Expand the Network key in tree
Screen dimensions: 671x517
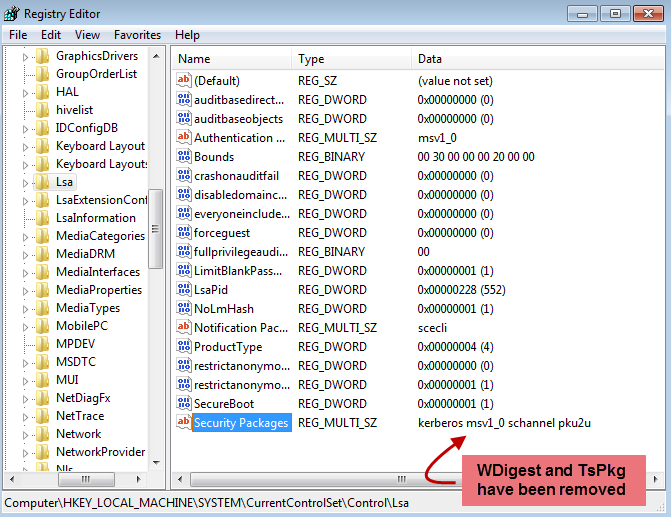(26, 434)
